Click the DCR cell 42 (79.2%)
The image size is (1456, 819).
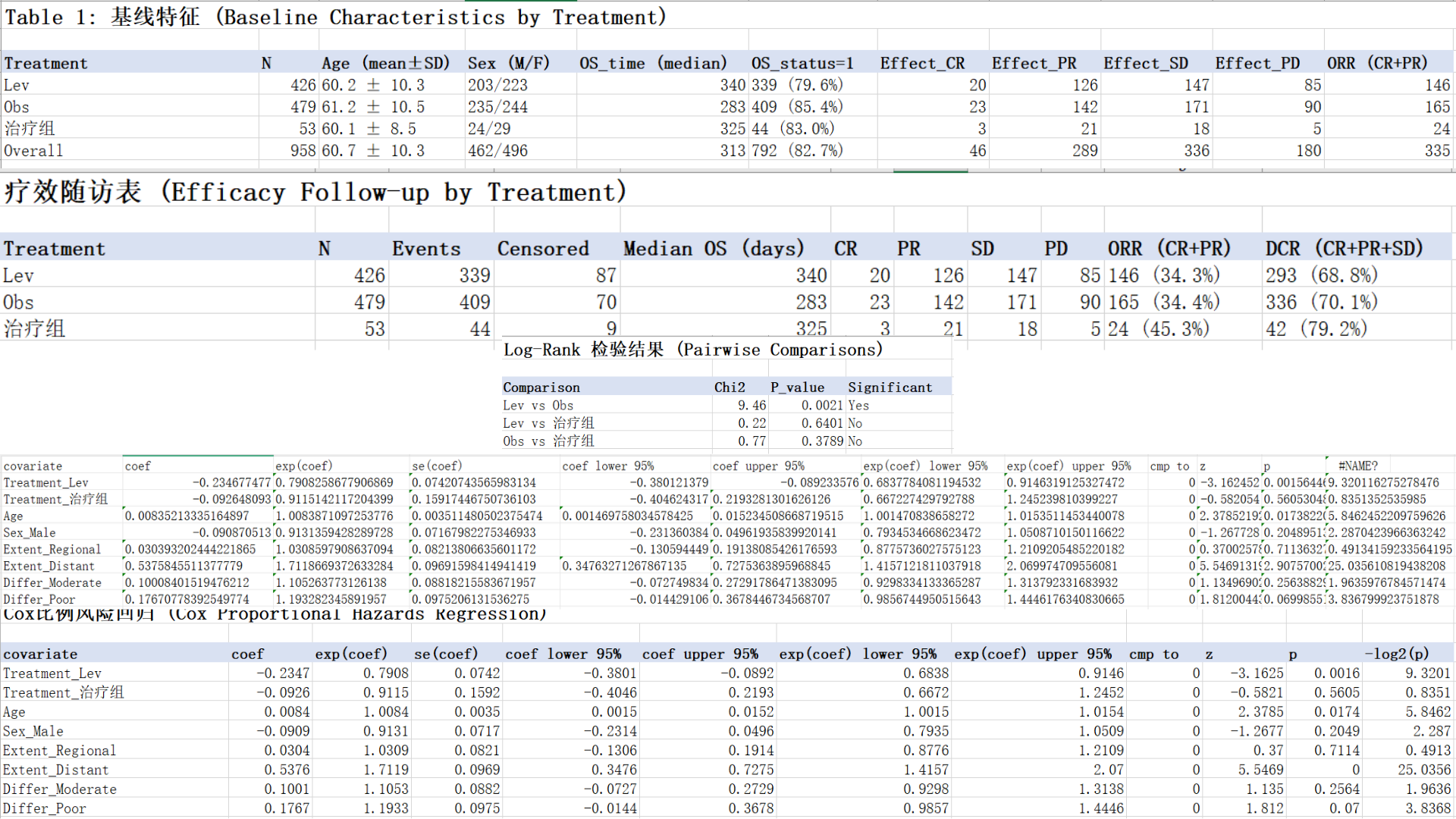click(1316, 329)
